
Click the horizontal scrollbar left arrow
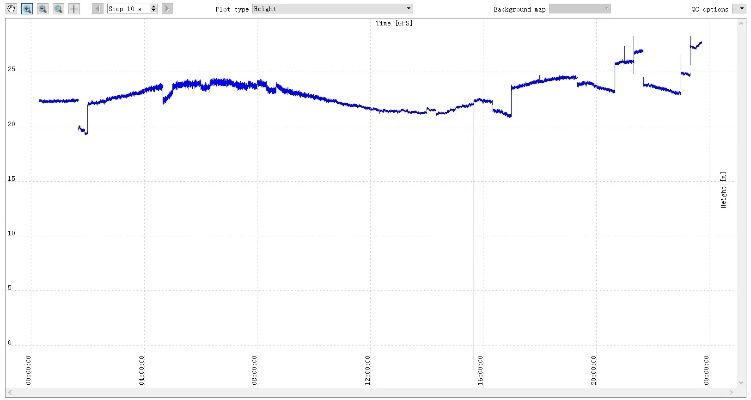pyautogui.click(x=11, y=391)
